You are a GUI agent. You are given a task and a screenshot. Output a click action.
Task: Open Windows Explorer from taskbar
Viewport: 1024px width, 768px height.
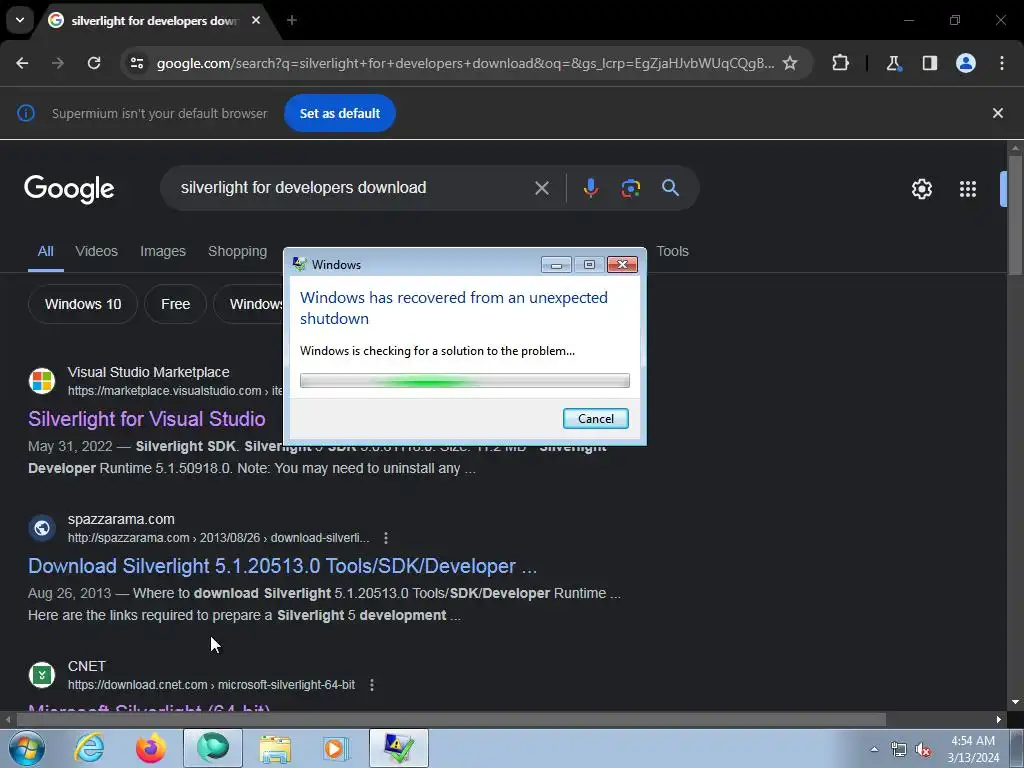tap(275, 748)
